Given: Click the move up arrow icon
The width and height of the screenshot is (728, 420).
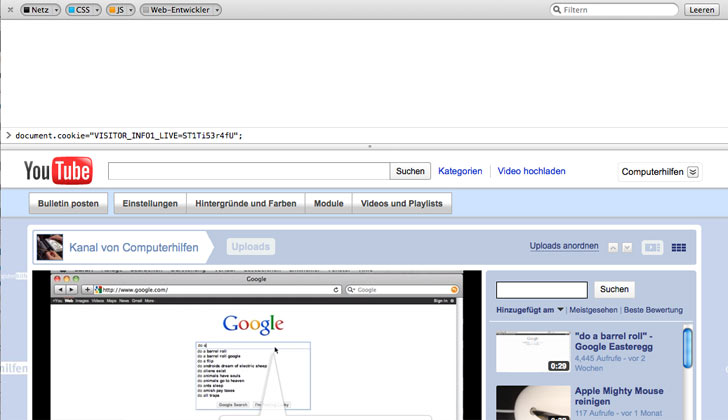Looking at the screenshot, I should [x=613, y=247].
